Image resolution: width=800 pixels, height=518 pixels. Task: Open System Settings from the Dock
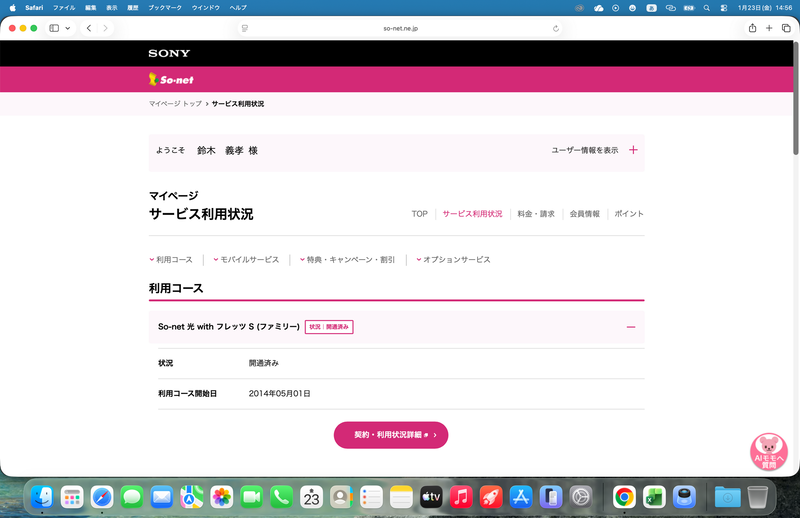coord(581,497)
